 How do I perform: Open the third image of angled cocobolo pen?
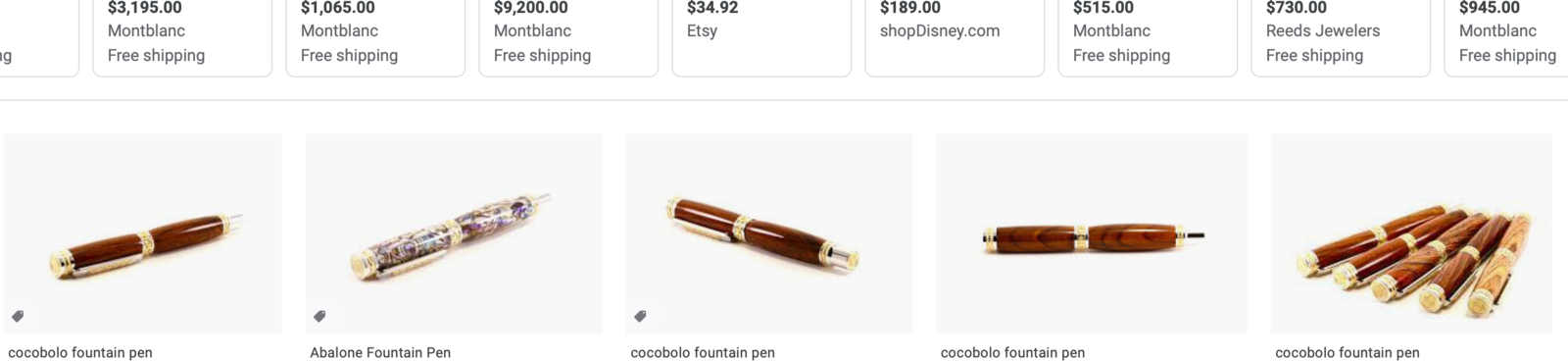[769, 233]
